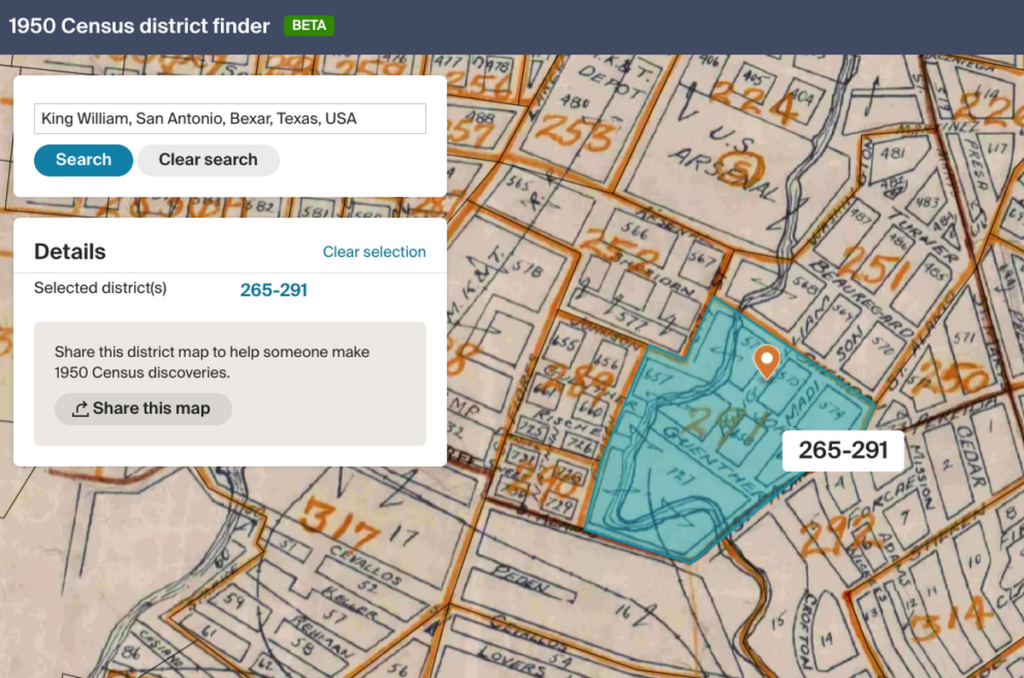Click the Clear search button

(208, 160)
